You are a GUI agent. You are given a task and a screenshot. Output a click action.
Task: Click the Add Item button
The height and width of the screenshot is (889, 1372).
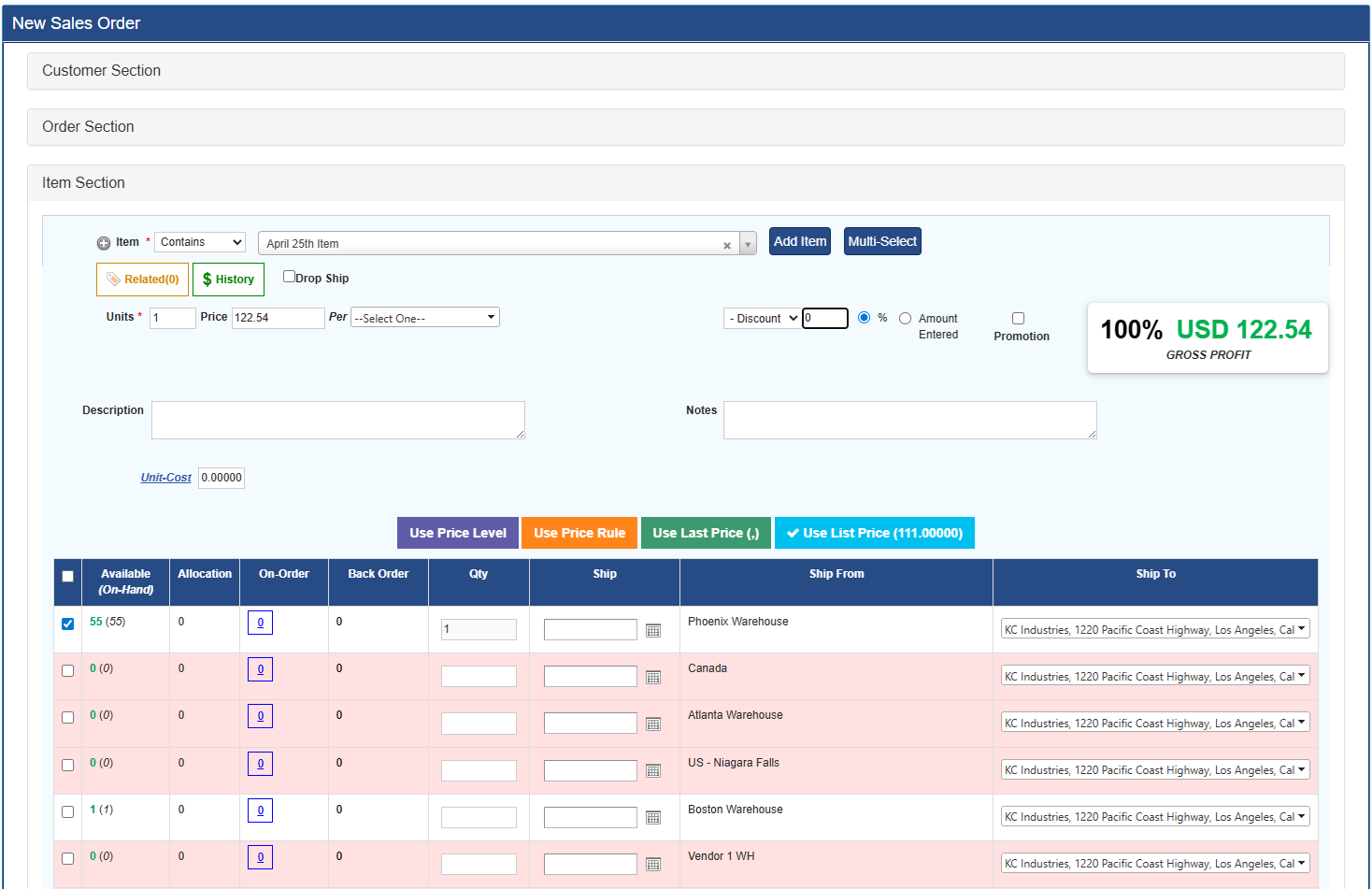coord(800,241)
